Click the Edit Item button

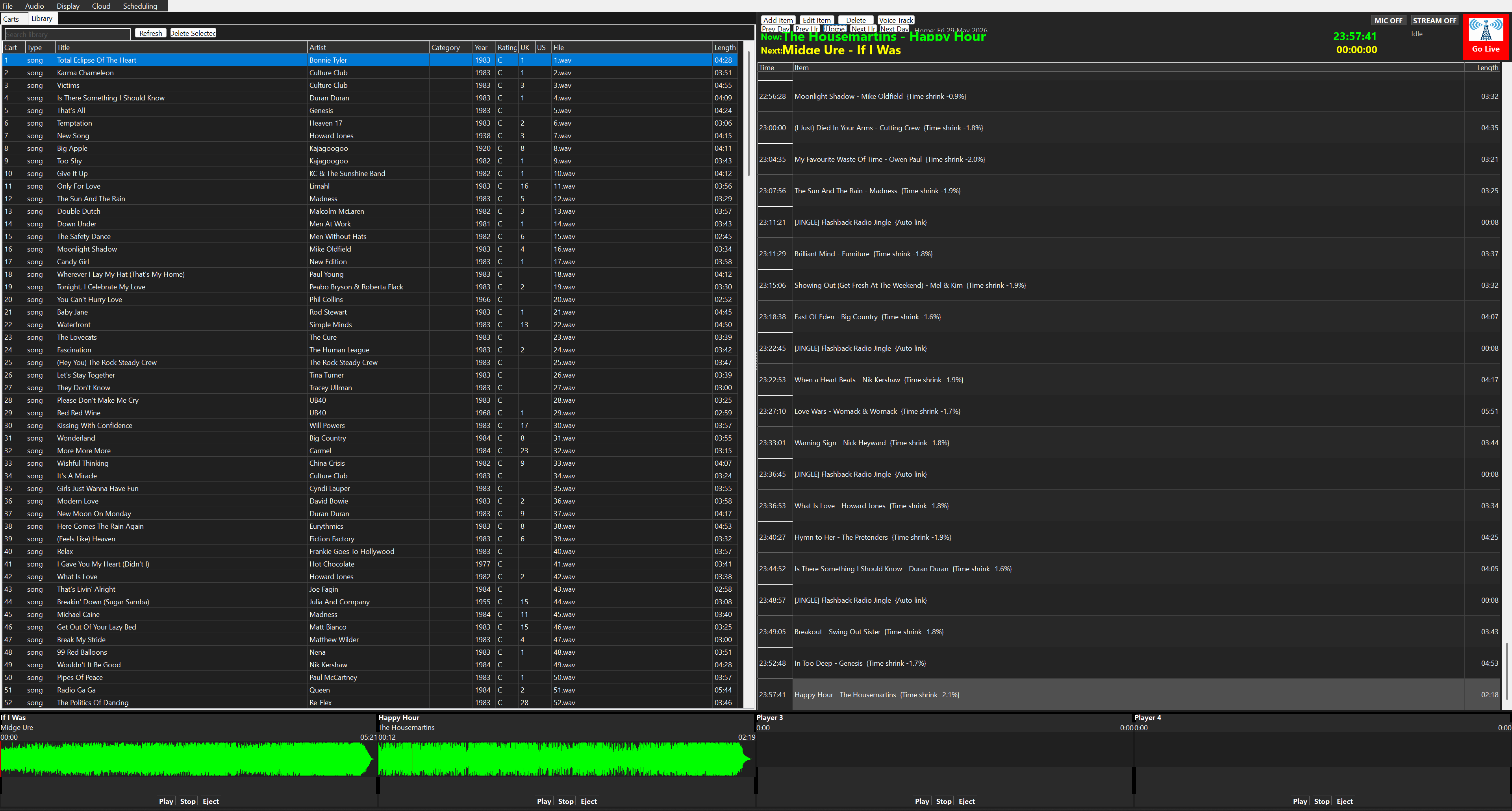tap(817, 20)
